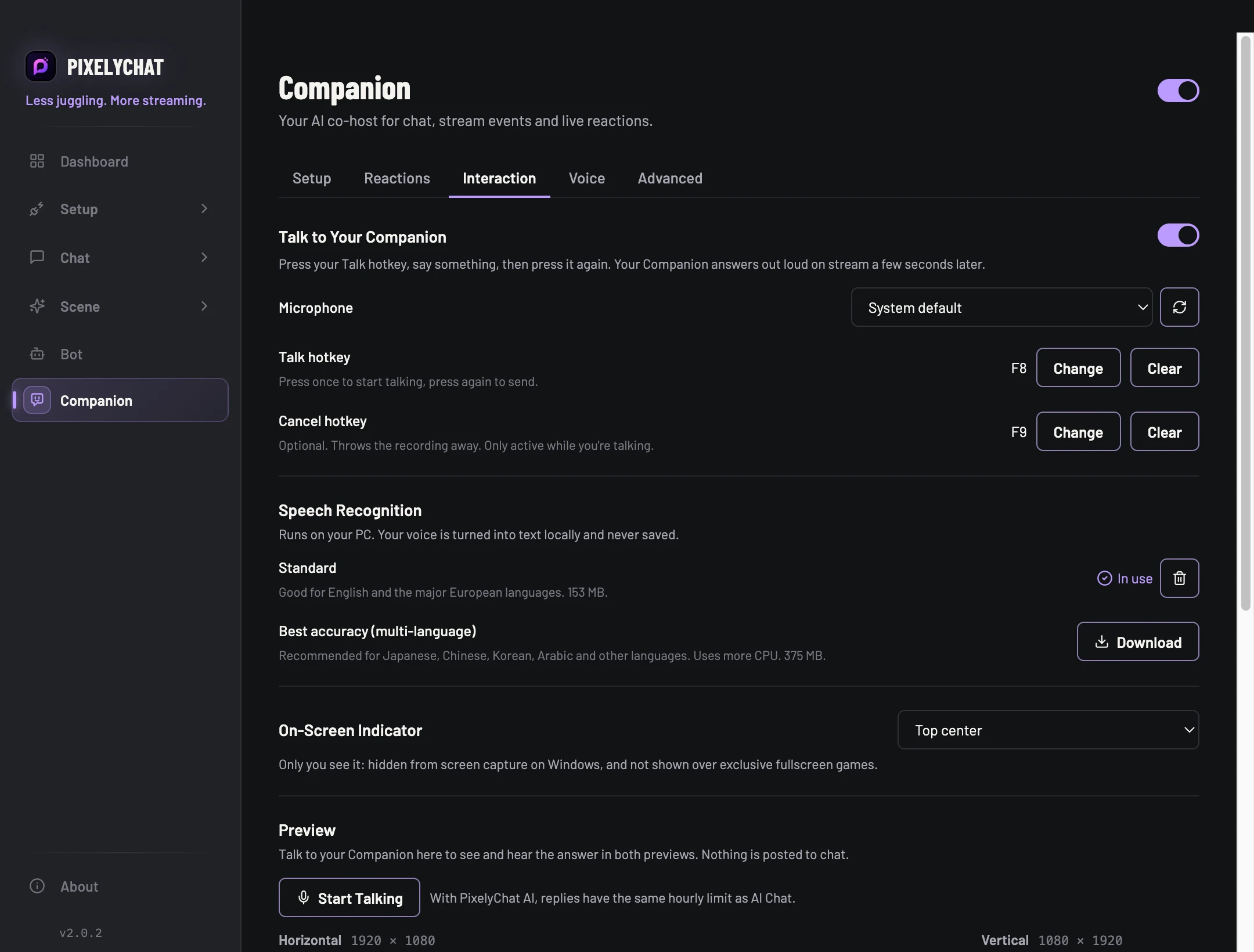Open Dashboard in the sidebar
This screenshot has width=1254, height=952.
[x=120, y=161]
